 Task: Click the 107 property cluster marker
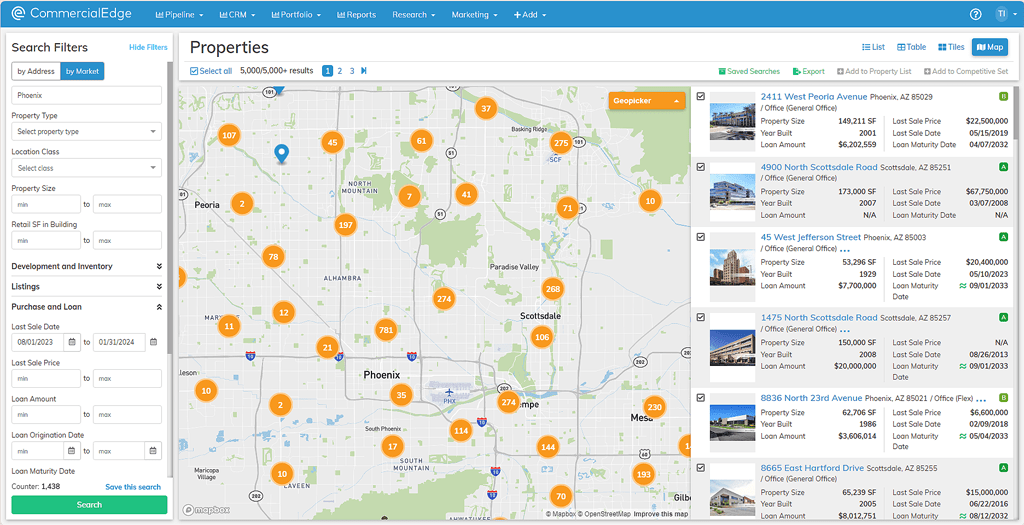pyautogui.click(x=229, y=136)
